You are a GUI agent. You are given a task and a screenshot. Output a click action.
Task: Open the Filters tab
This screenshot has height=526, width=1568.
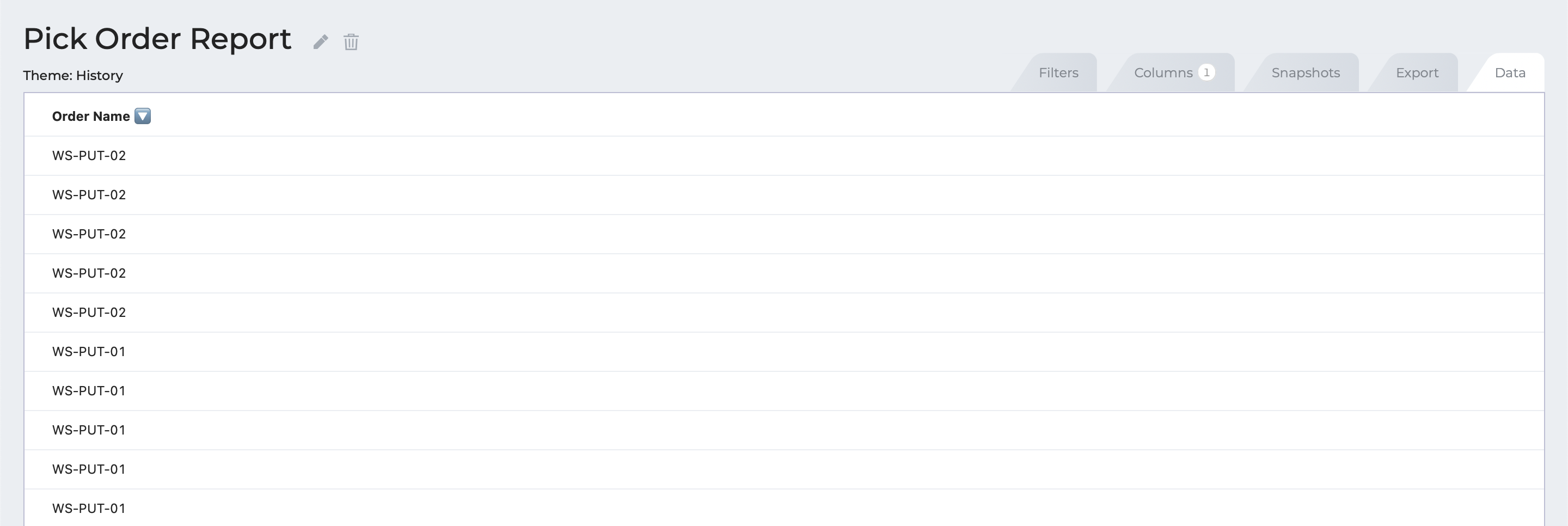[1058, 72]
